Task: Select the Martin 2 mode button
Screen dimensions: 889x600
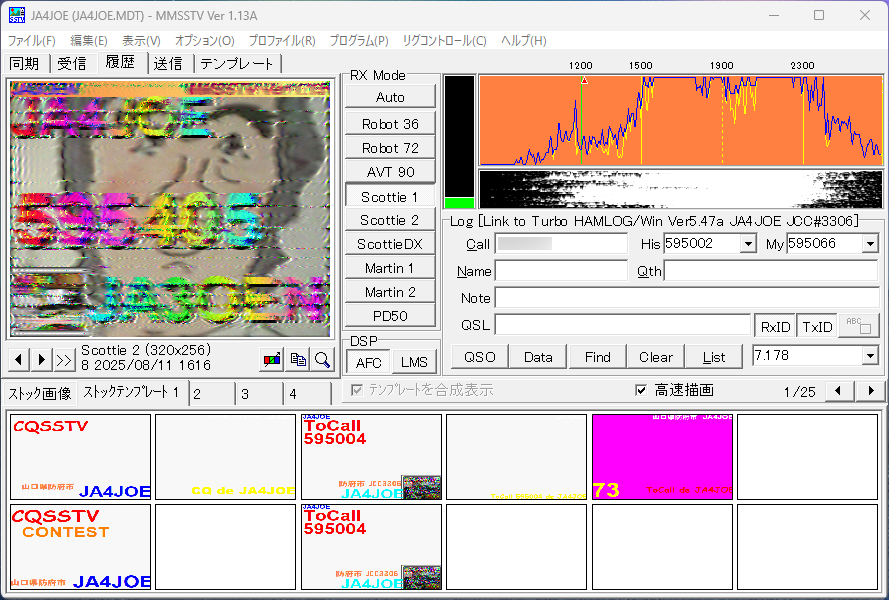Action: click(390, 292)
